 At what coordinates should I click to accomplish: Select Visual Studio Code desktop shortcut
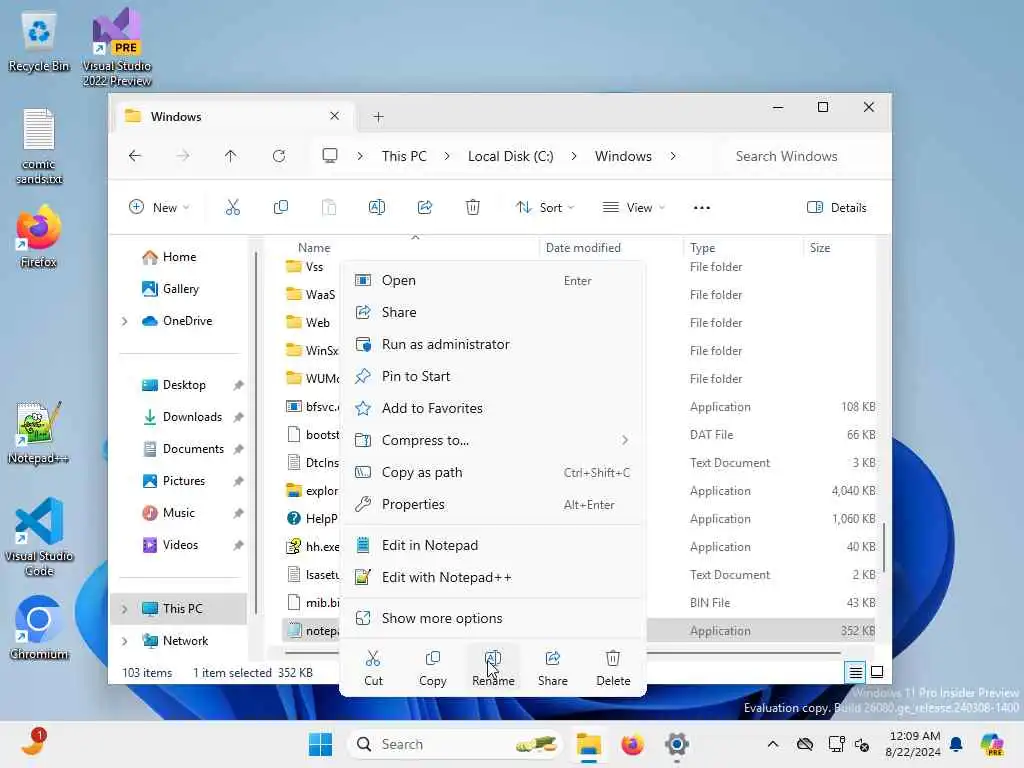[x=39, y=537]
